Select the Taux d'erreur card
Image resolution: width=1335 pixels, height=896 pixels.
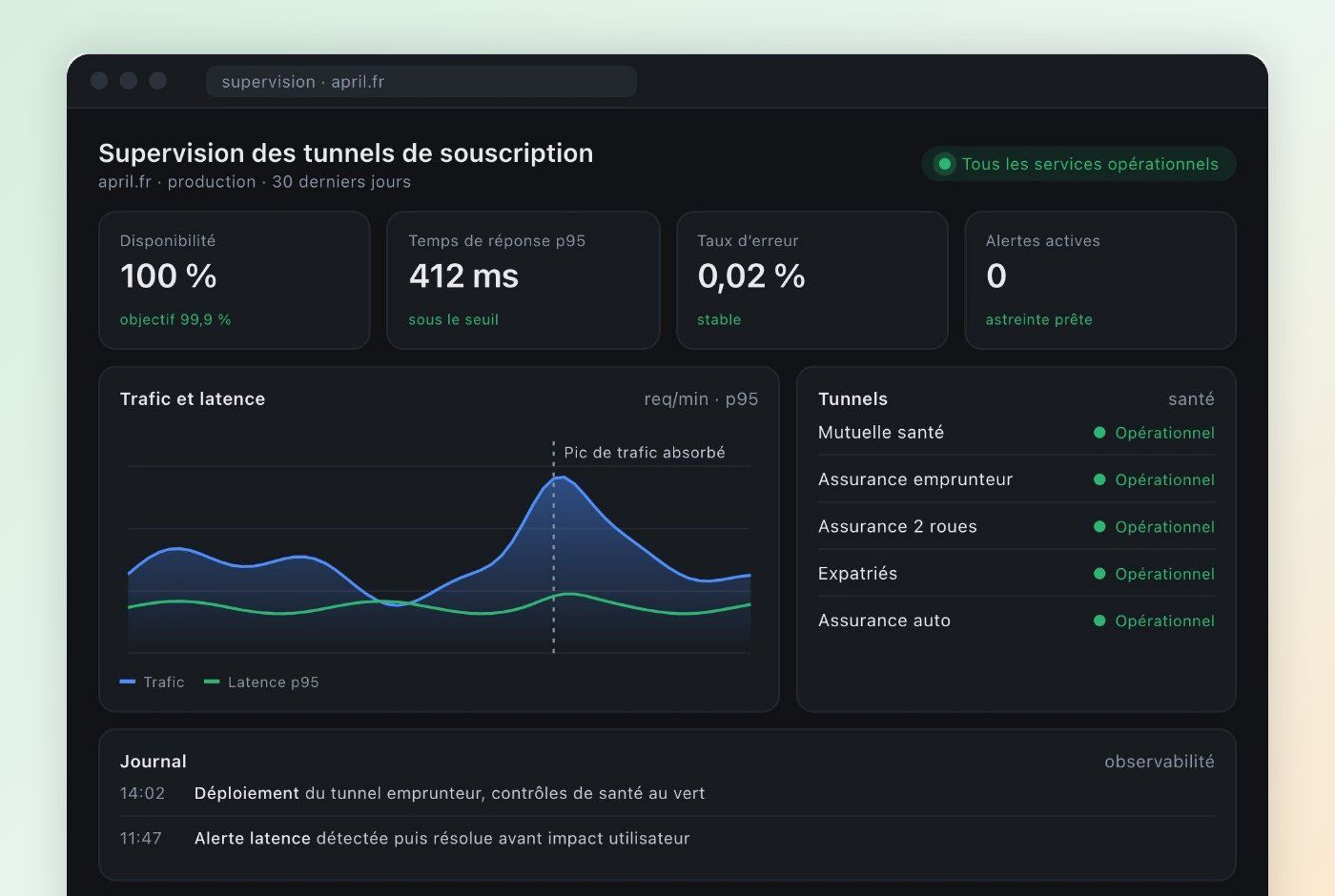tap(811, 280)
